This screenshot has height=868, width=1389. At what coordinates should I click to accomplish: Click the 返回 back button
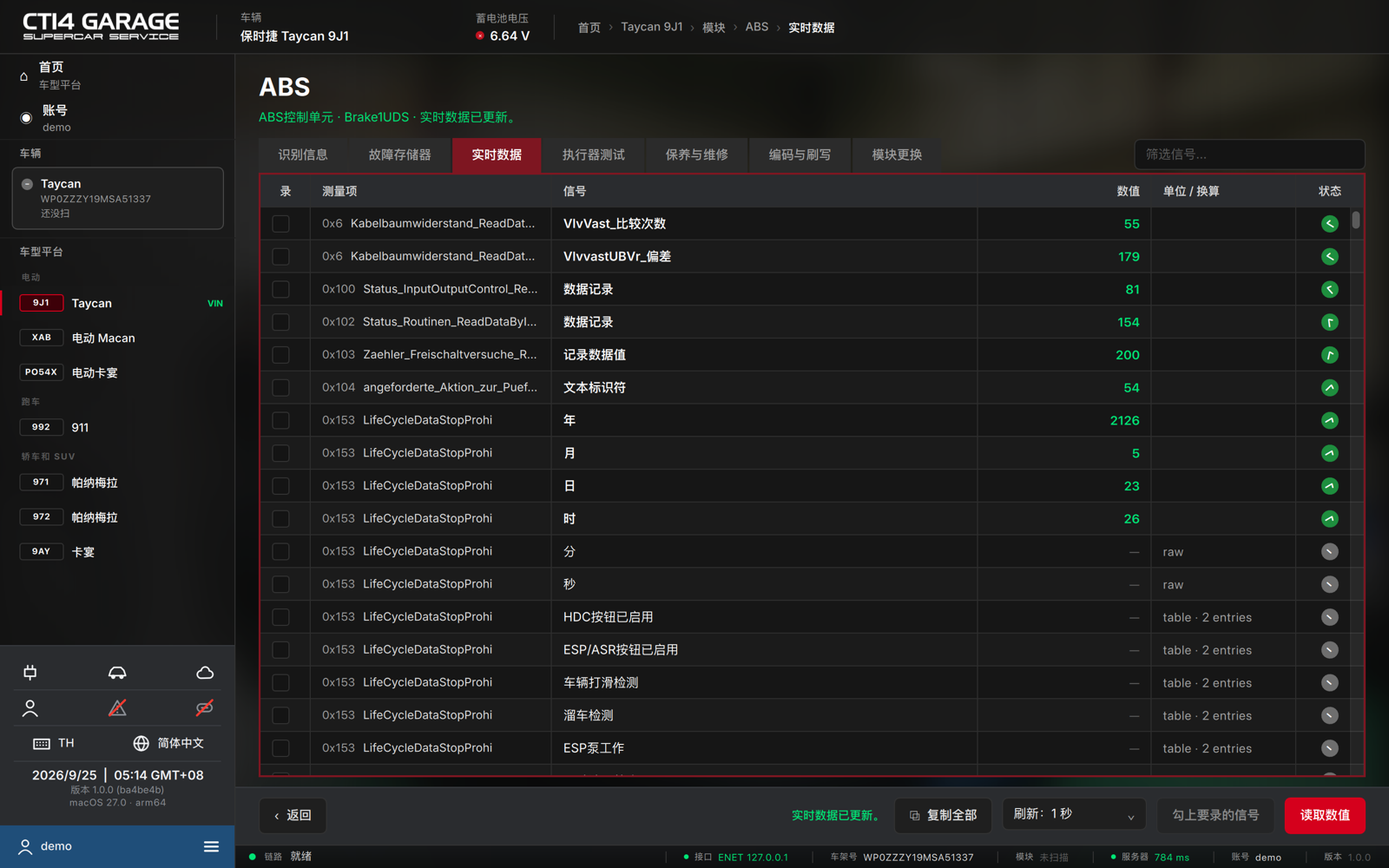coord(293,815)
